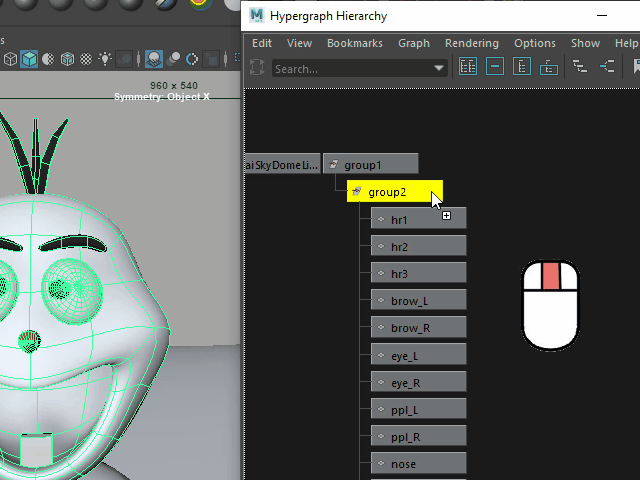Screen dimensions: 640x480
Task: Open the Bookmarks menu
Action: click(355, 43)
